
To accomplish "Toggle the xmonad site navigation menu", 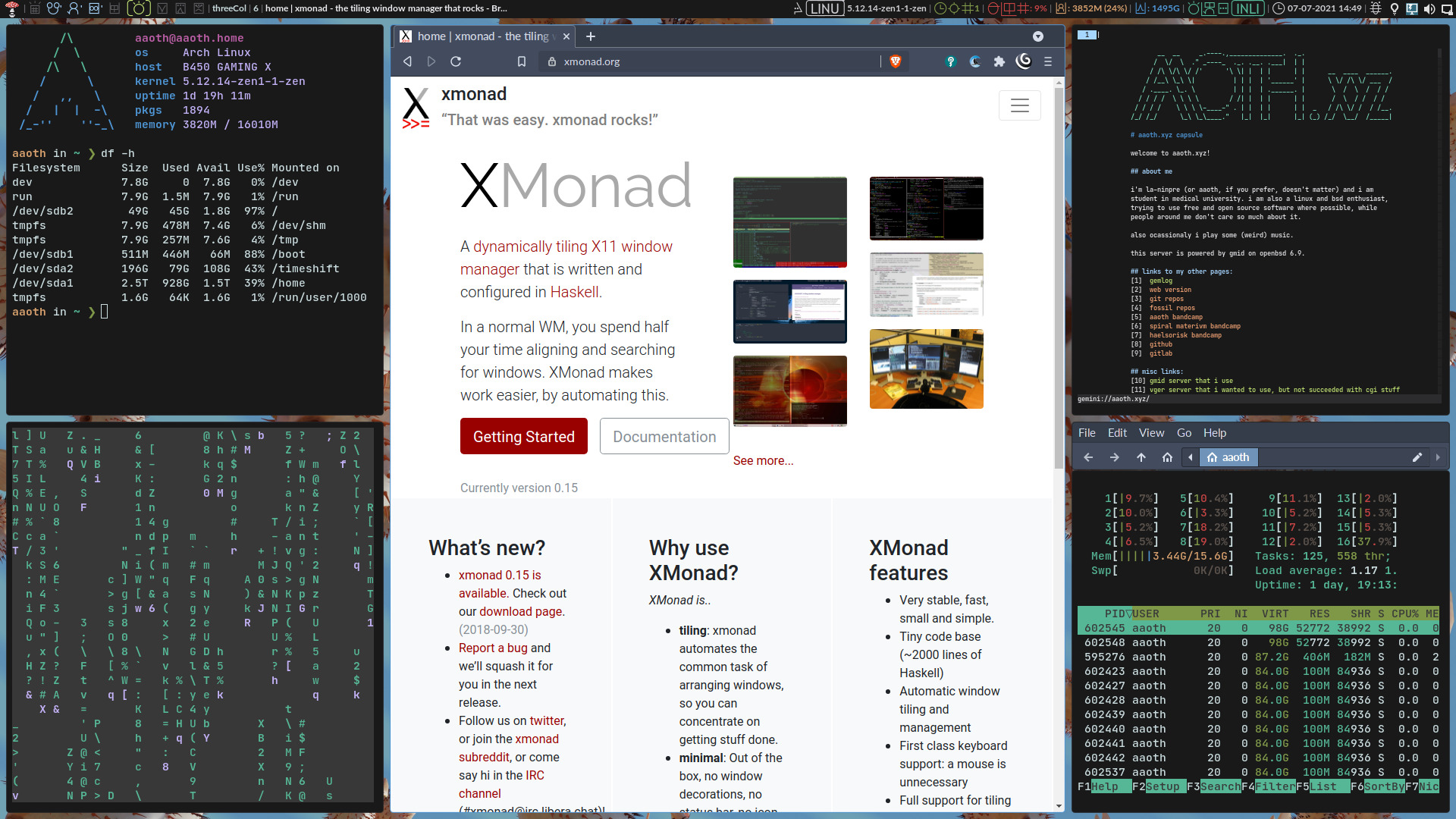I will pyautogui.click(x=1019, y=105).
